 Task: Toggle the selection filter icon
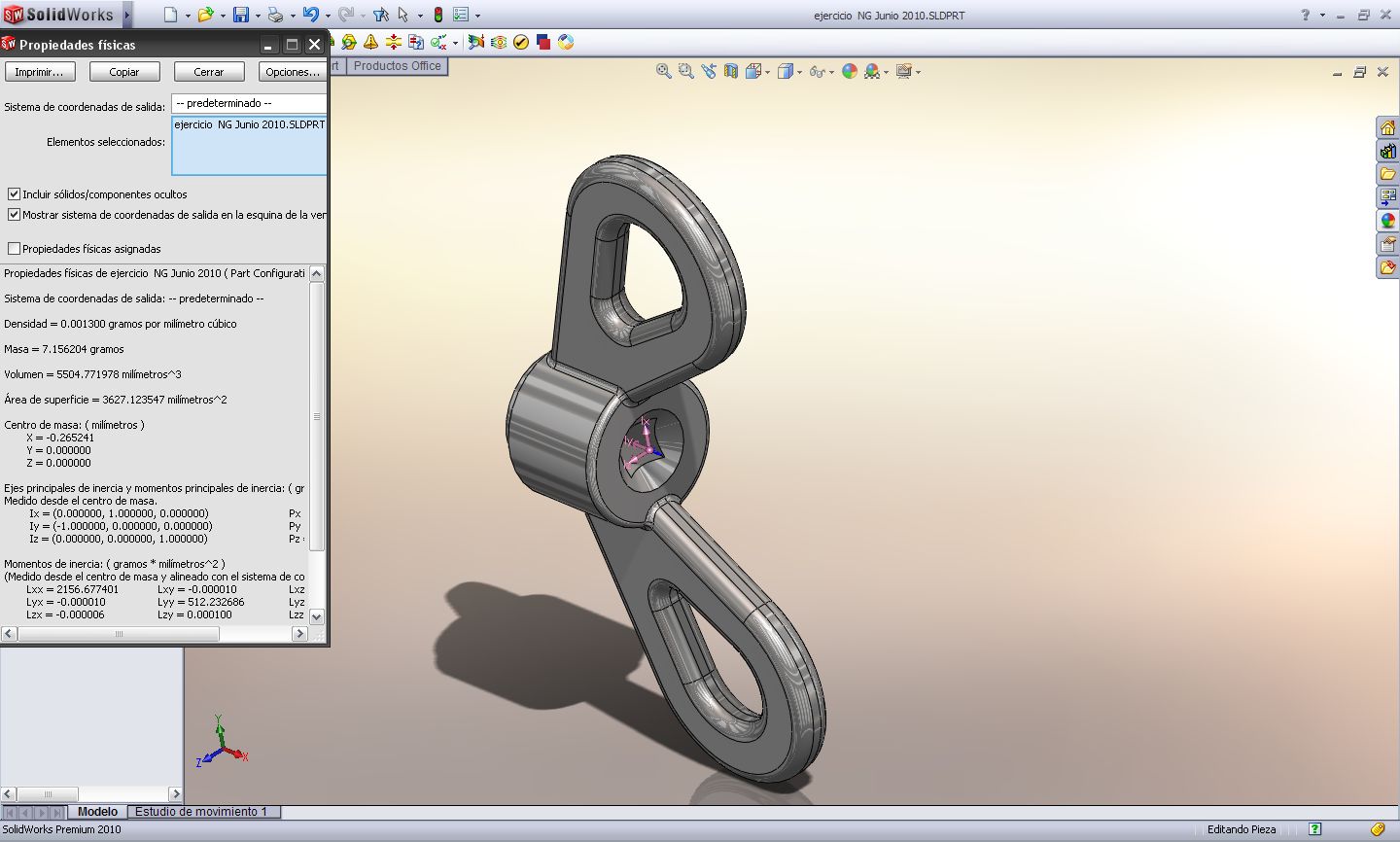tap(380, 15)
